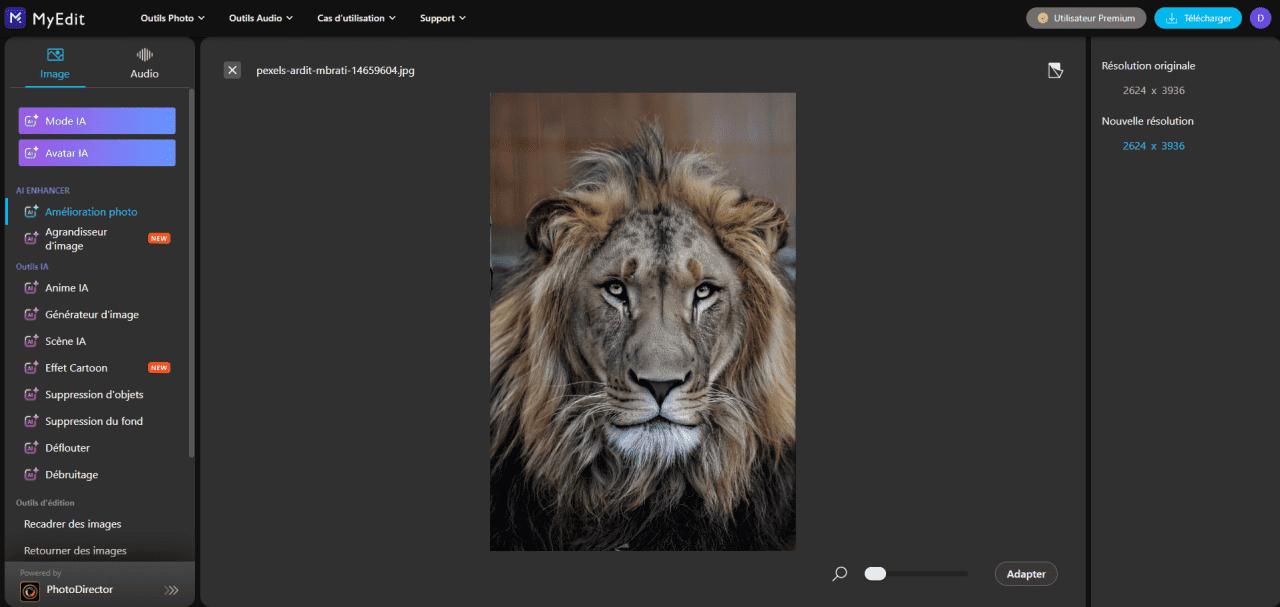Screen dimensions: 1280x607
Task: Expand the Outils Audio dropdown
Action: coord(260,18)
